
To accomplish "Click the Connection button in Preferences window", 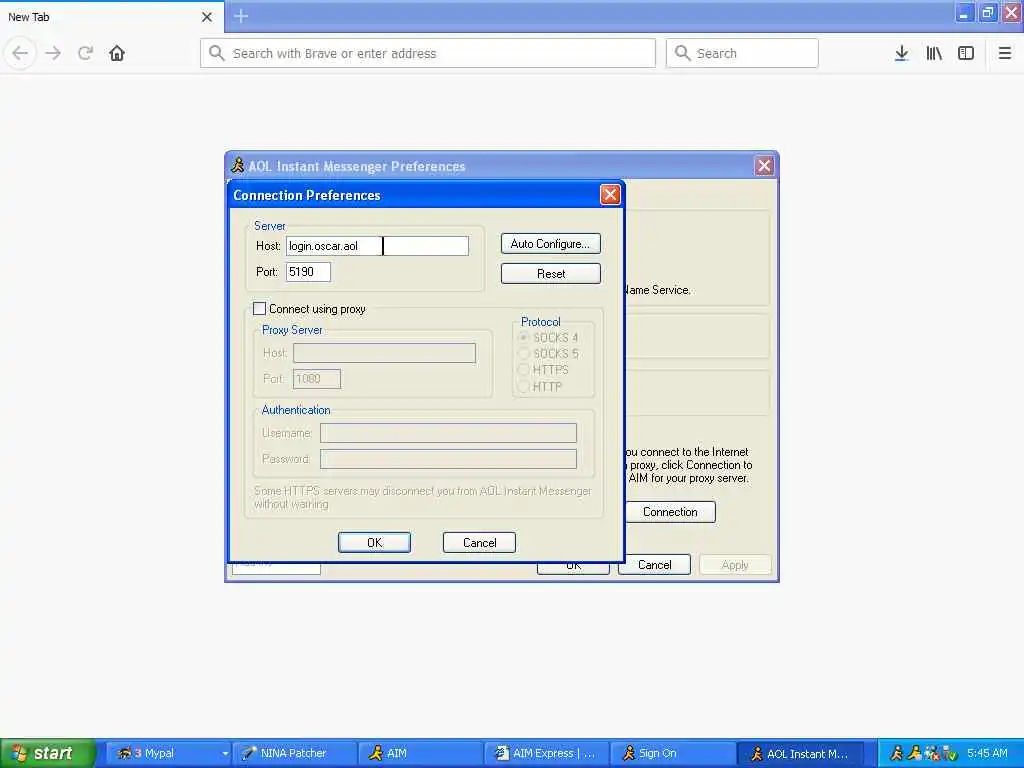I will coord(670,512).
